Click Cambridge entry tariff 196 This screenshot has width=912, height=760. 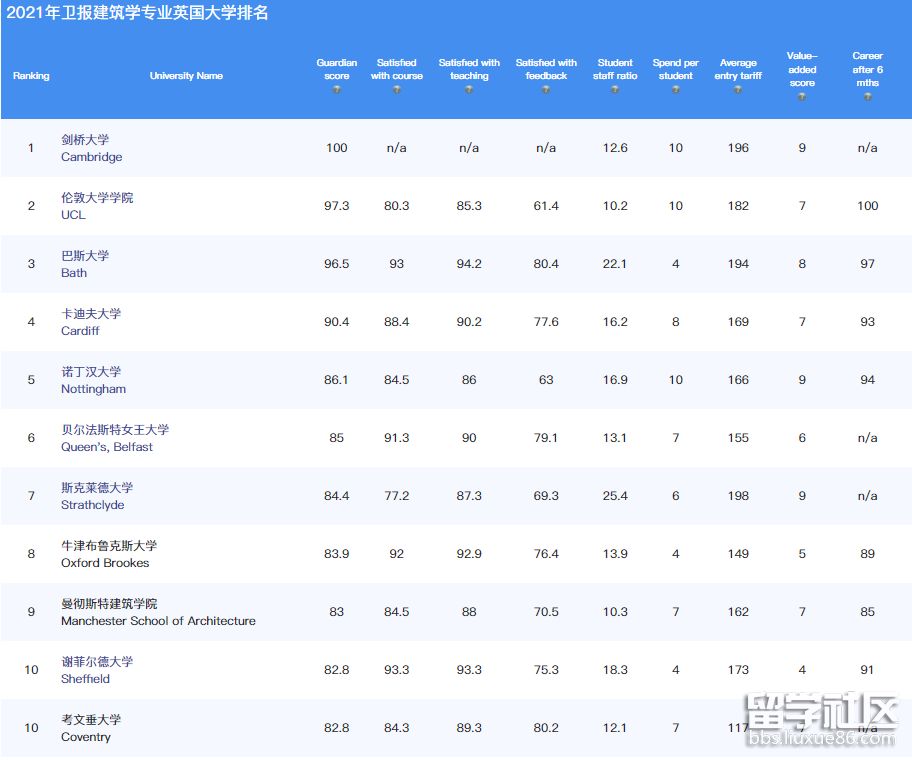(738, 148)
